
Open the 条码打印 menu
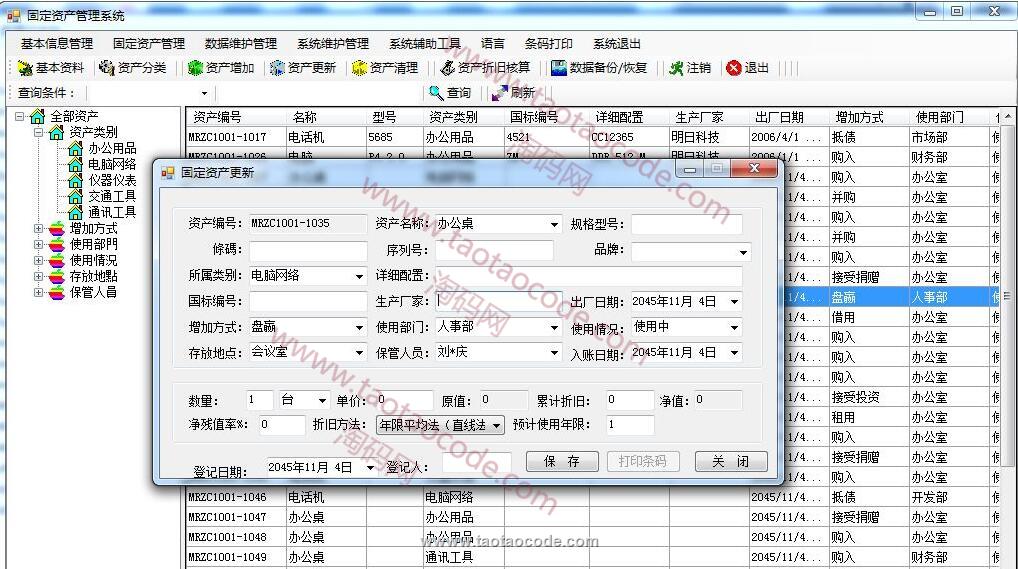548,44
